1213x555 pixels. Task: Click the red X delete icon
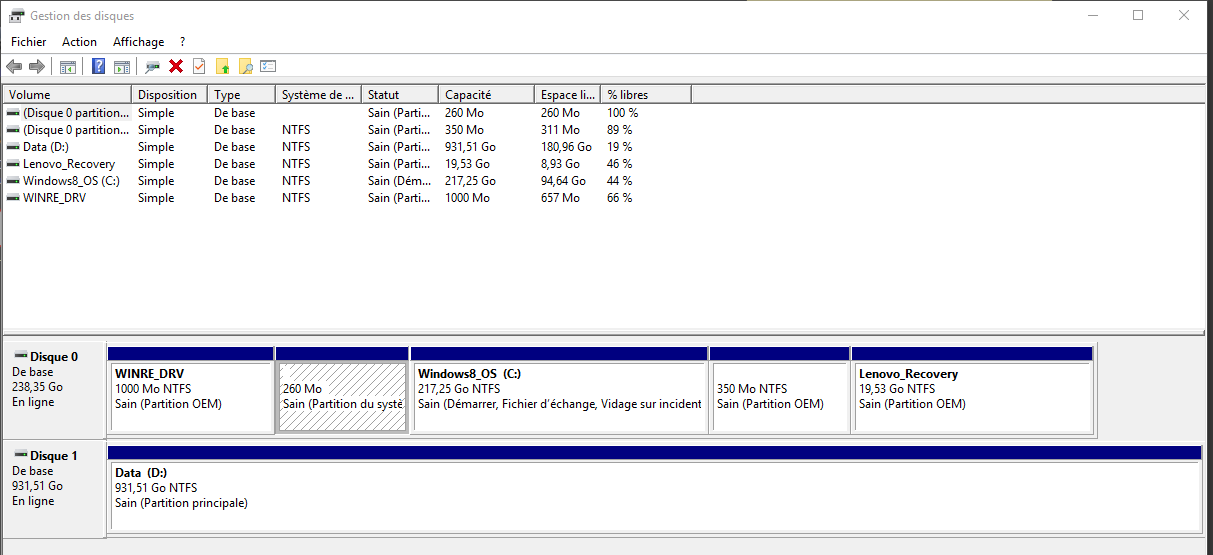(x=176, y=67)
